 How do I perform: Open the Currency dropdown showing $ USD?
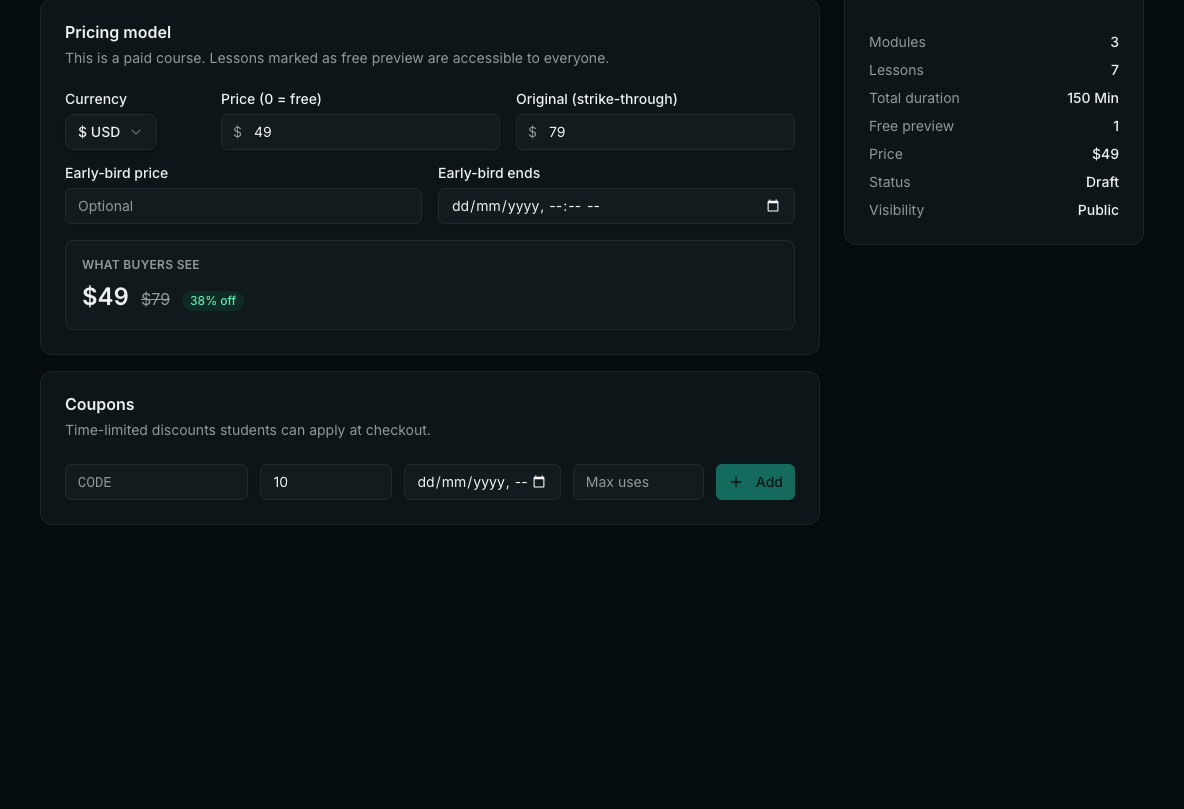tap(111, 132)
